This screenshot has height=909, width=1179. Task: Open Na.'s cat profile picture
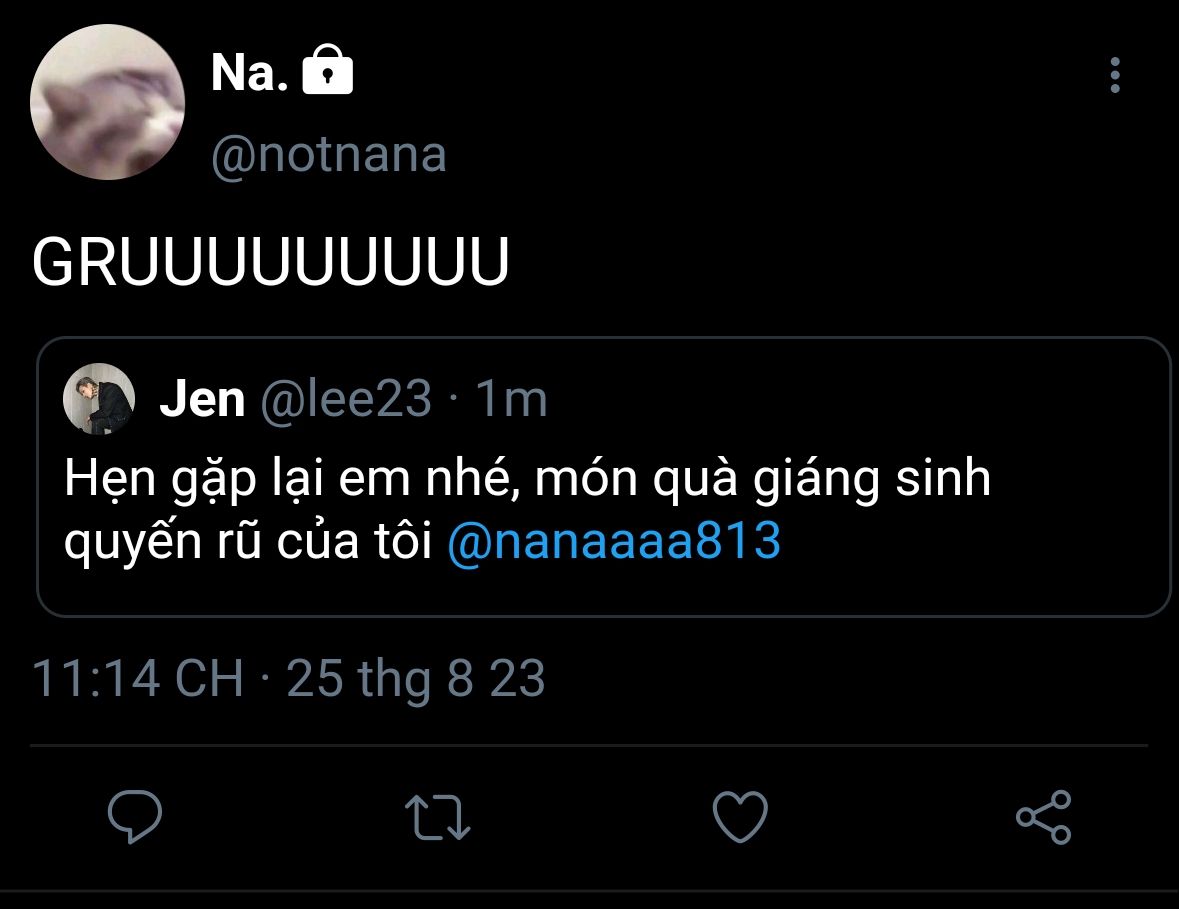[107, 102]
